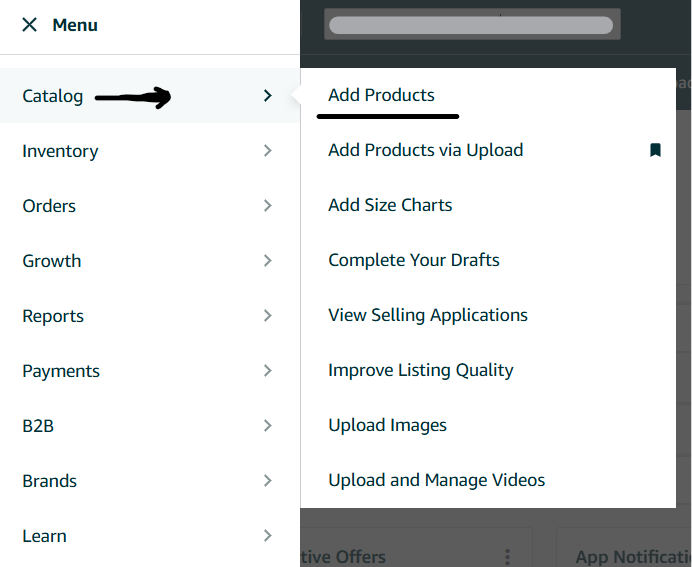Select Upload Images in the submenu
The width and height of the screenshot is (692, 567).
pos(387,425)
